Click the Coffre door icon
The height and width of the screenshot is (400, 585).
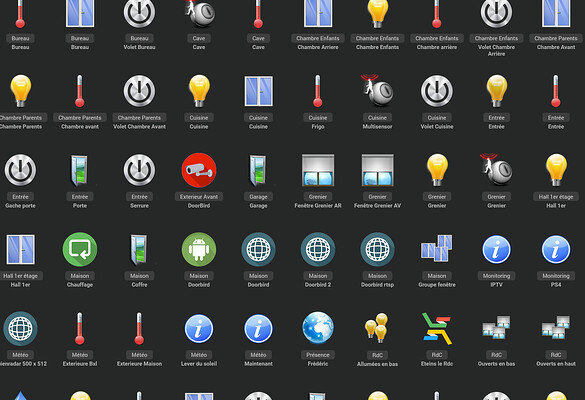[x=138, y=250]
